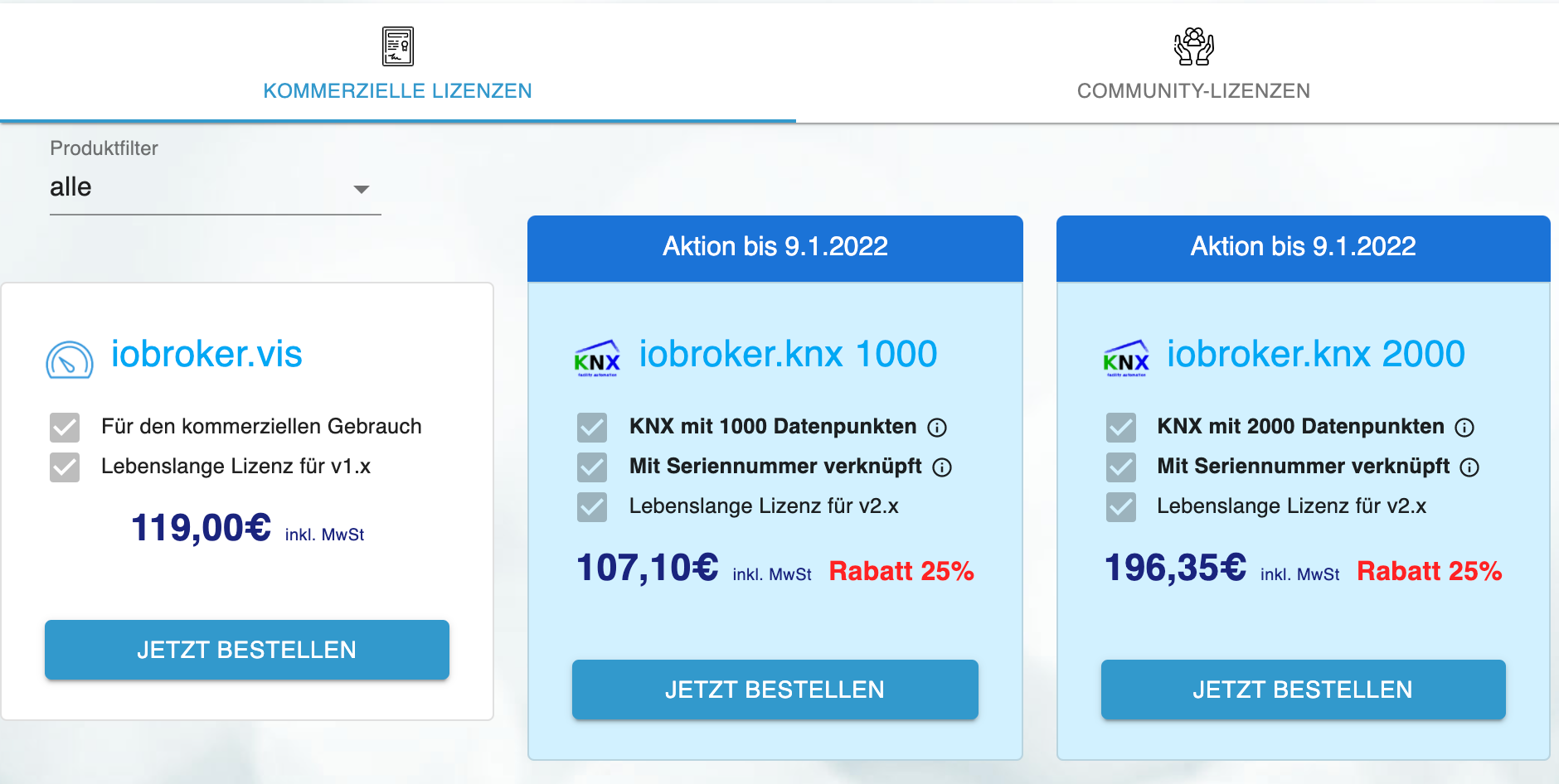The height and width of the screenshot is (784, 1559).
Task: Expand the Produktfilter dropdown arrow
Action: 361,189
